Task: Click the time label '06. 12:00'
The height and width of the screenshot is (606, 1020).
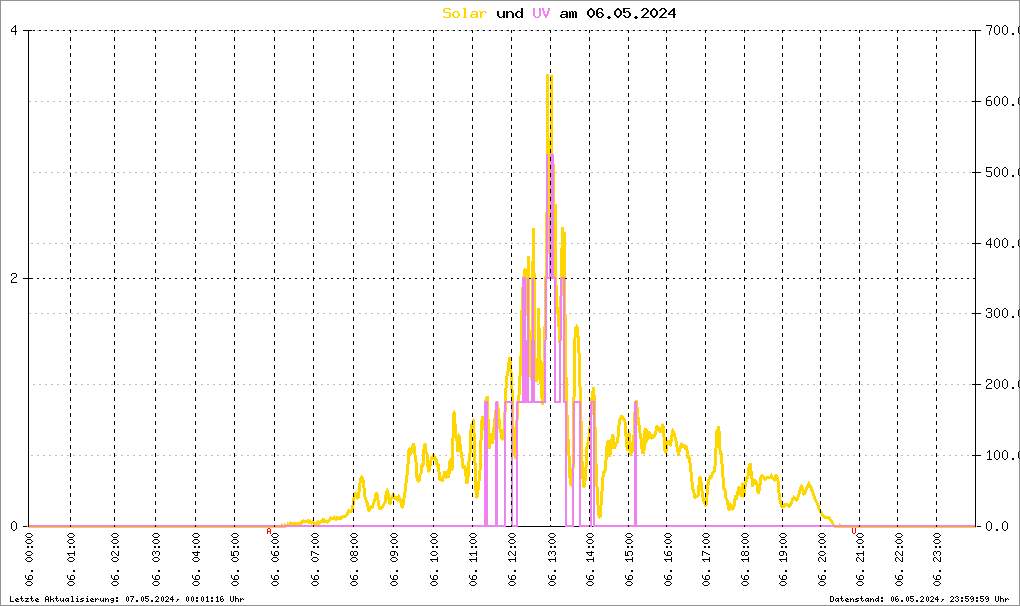Action: tap(512, 560)
